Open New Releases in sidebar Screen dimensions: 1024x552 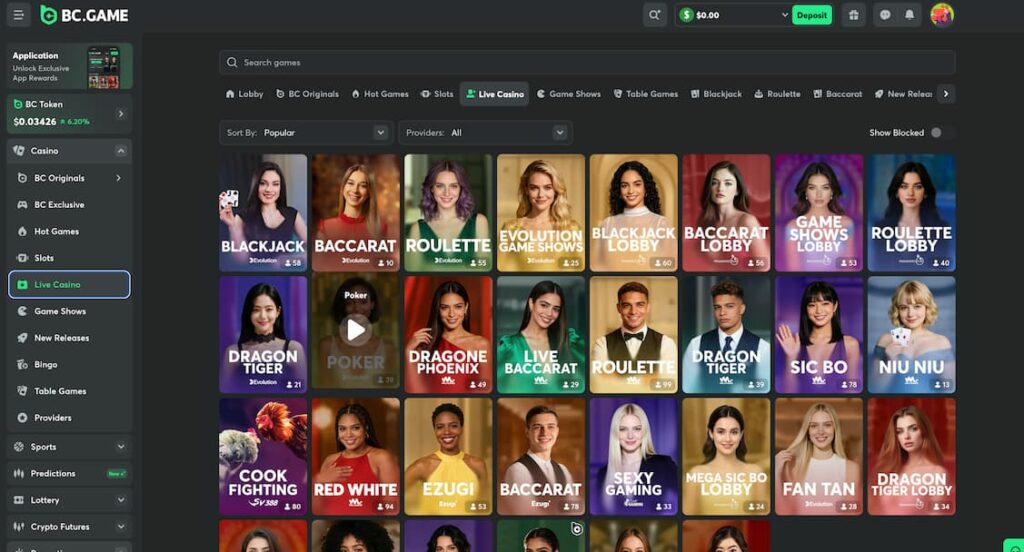pos(69,338)
